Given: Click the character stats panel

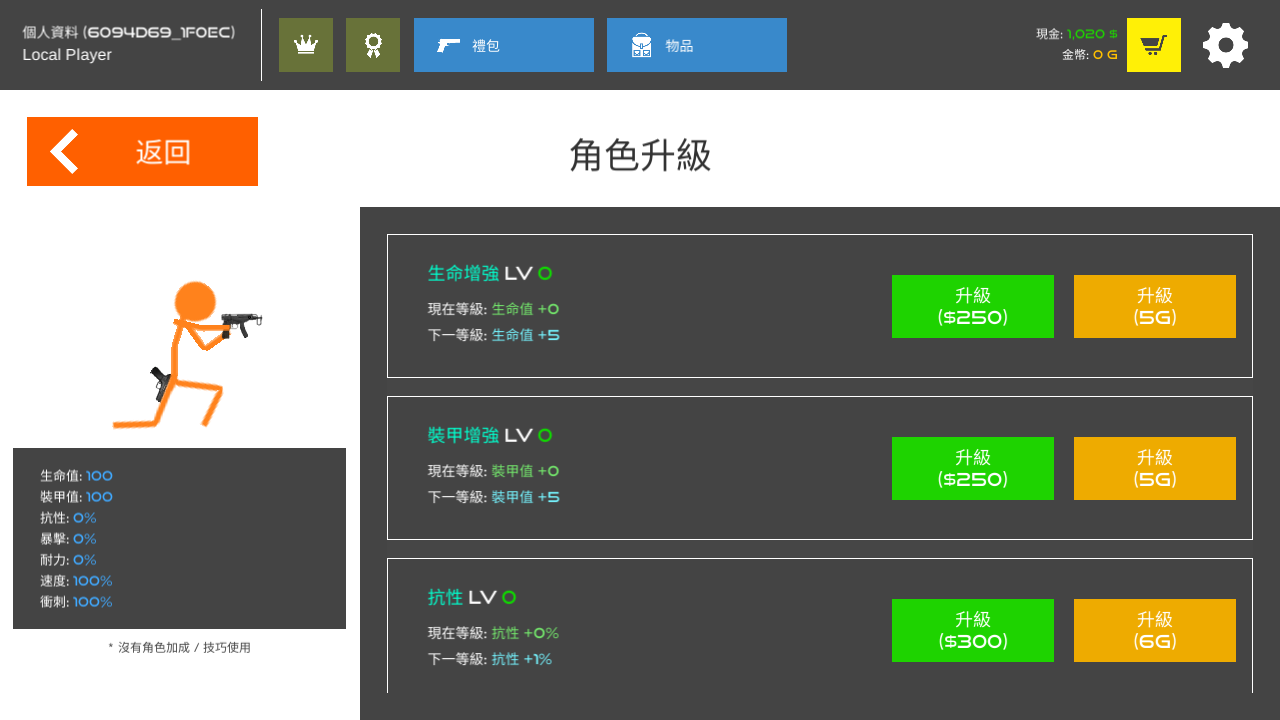Looking at the screenshot, I should coord(179,538).
